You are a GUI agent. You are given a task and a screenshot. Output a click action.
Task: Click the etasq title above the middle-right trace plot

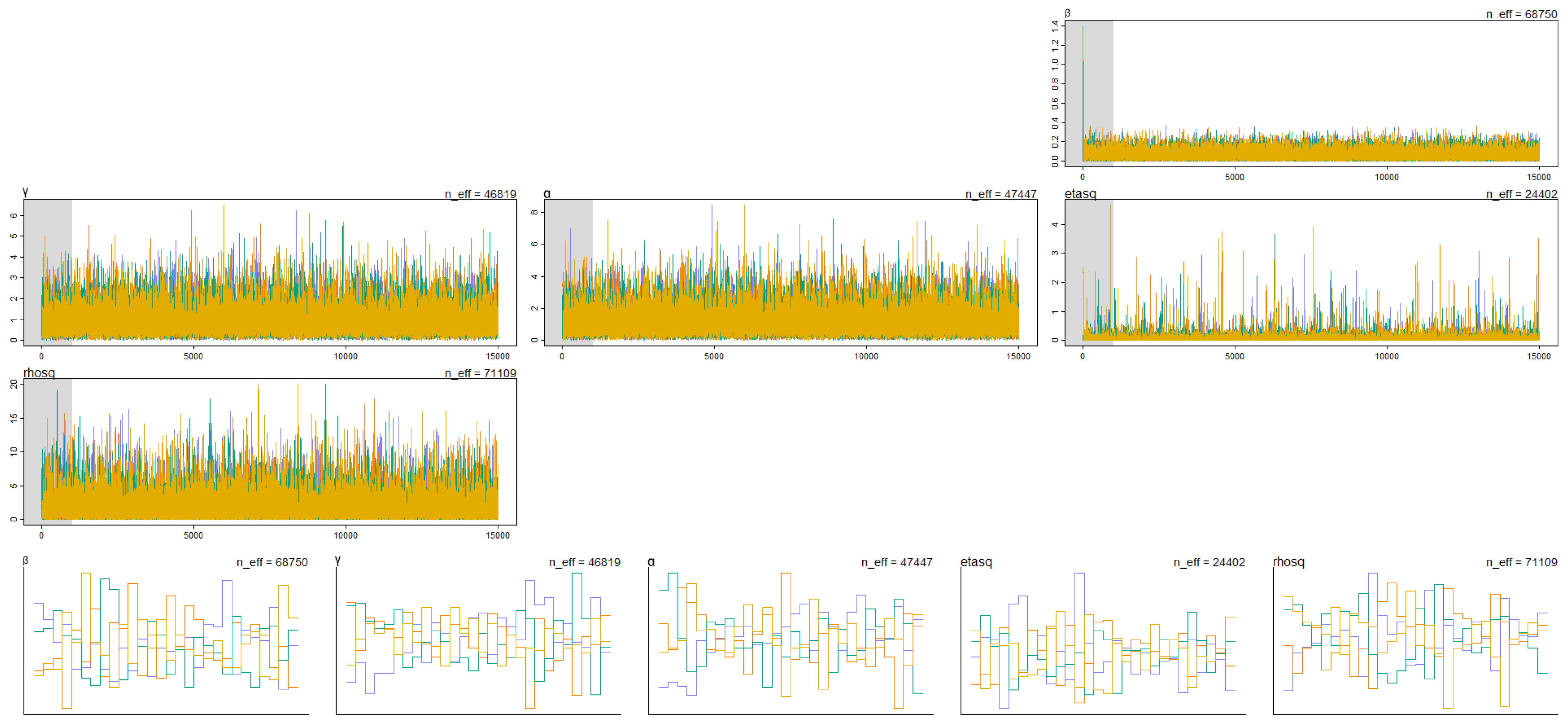[1080, 194]
